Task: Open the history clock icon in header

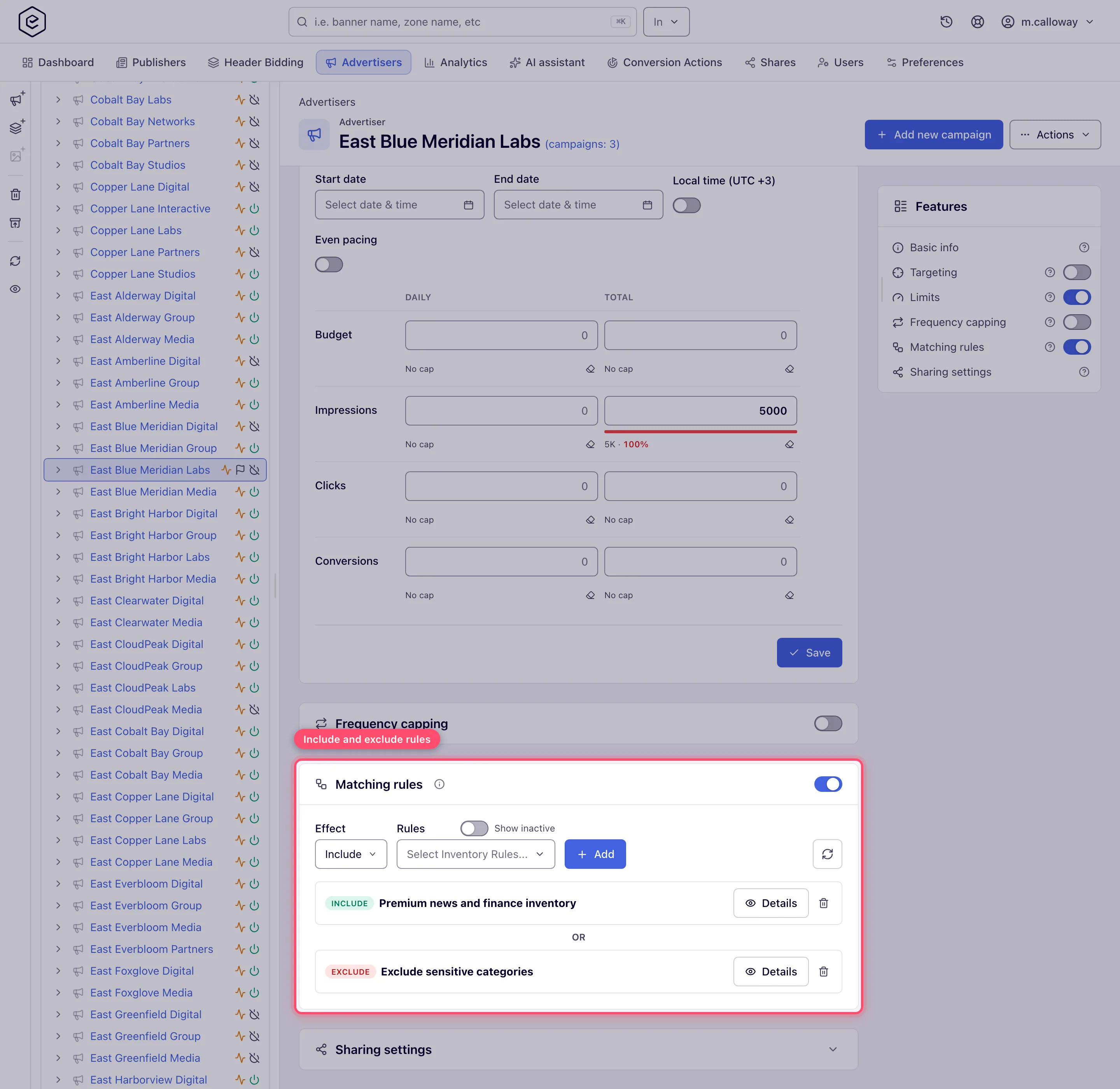Action: click(946, 22)
